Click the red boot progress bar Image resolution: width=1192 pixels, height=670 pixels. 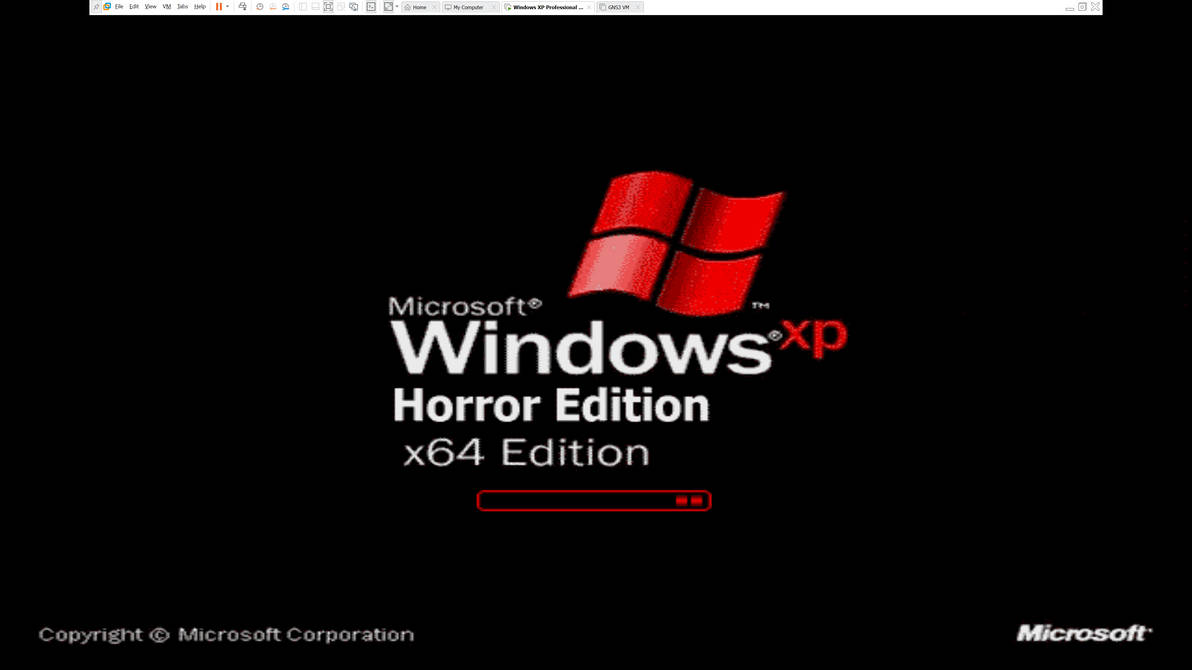coord(594,500)
